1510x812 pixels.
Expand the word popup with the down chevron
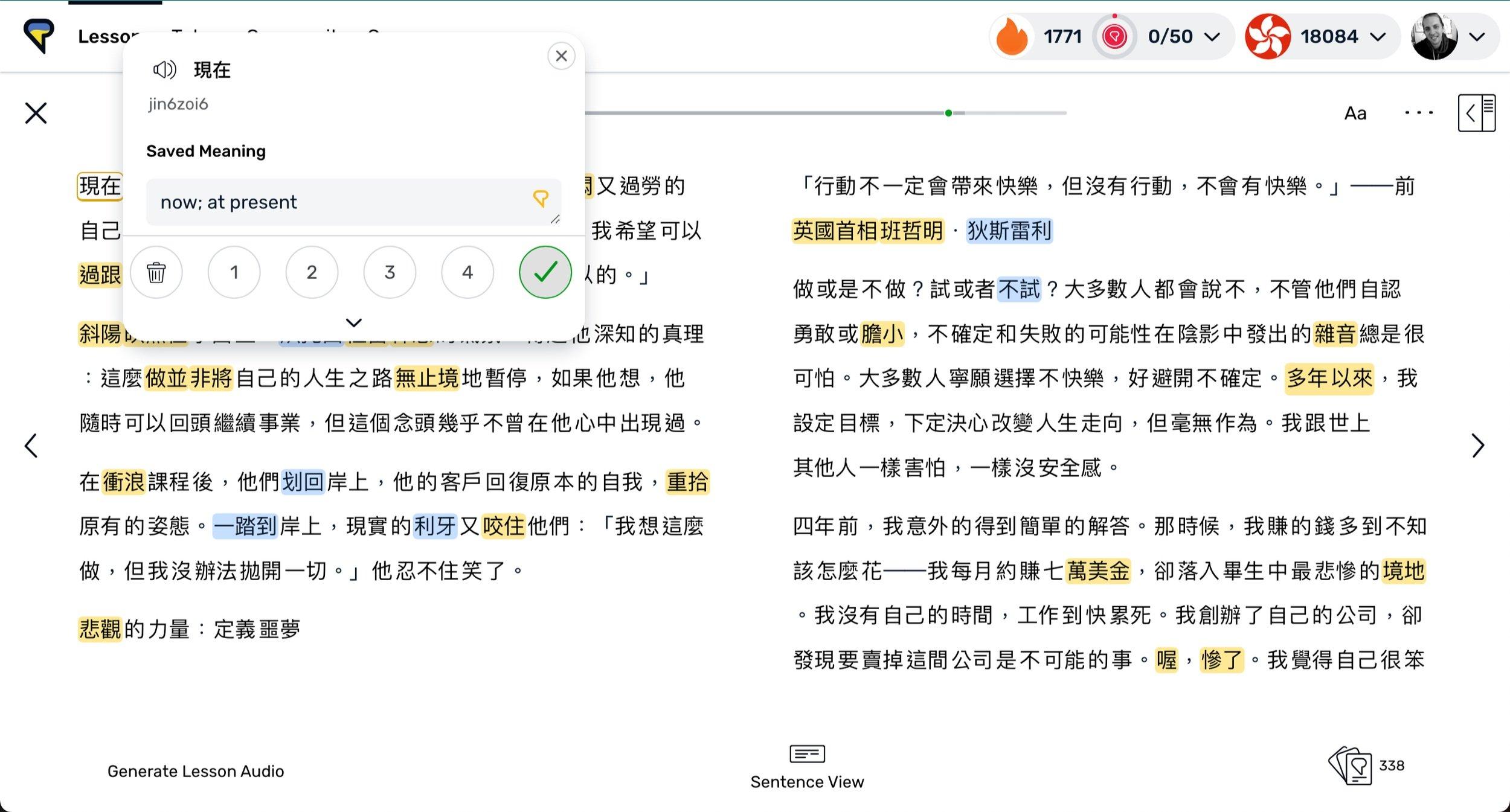click(x=354, y=324)
